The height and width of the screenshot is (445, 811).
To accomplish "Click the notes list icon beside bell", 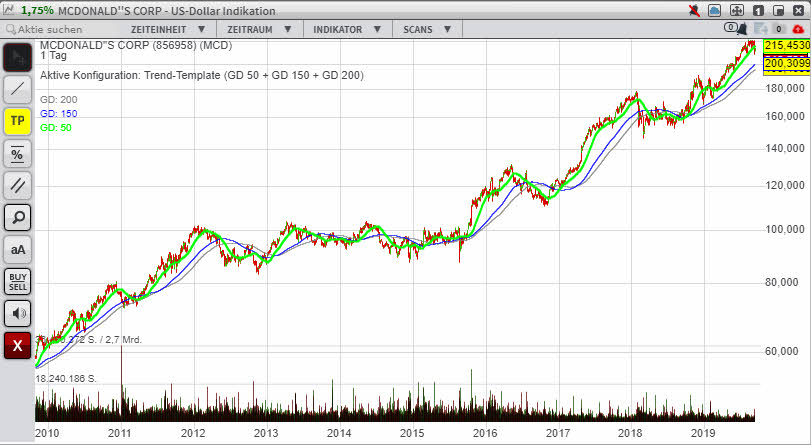I will (x=760, y=29).
